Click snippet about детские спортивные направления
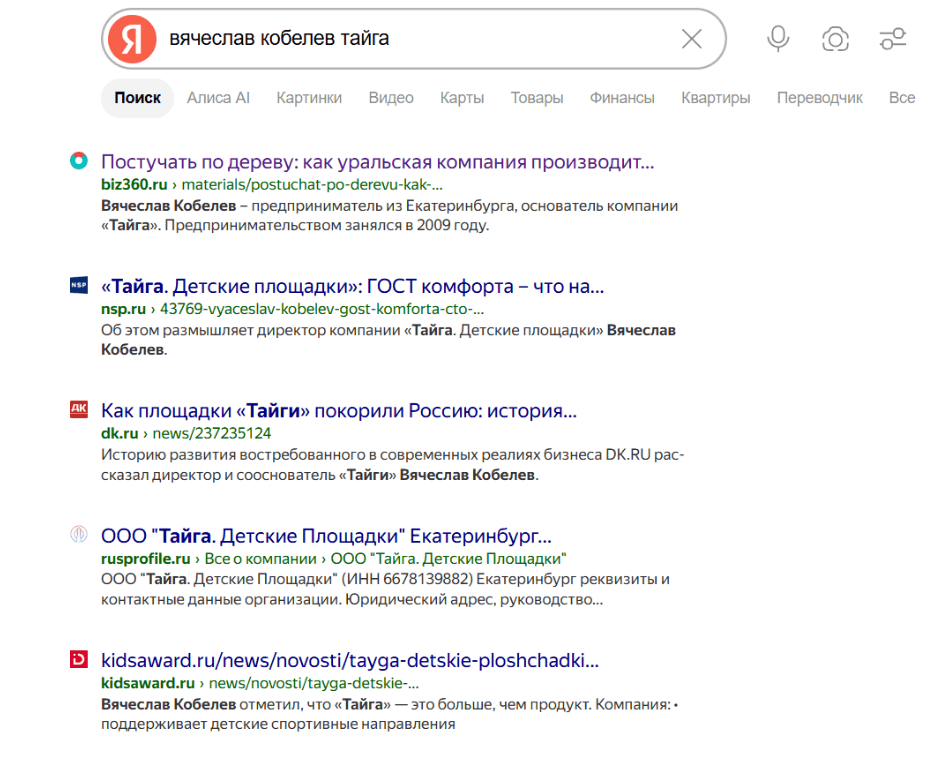 point(389,714)
